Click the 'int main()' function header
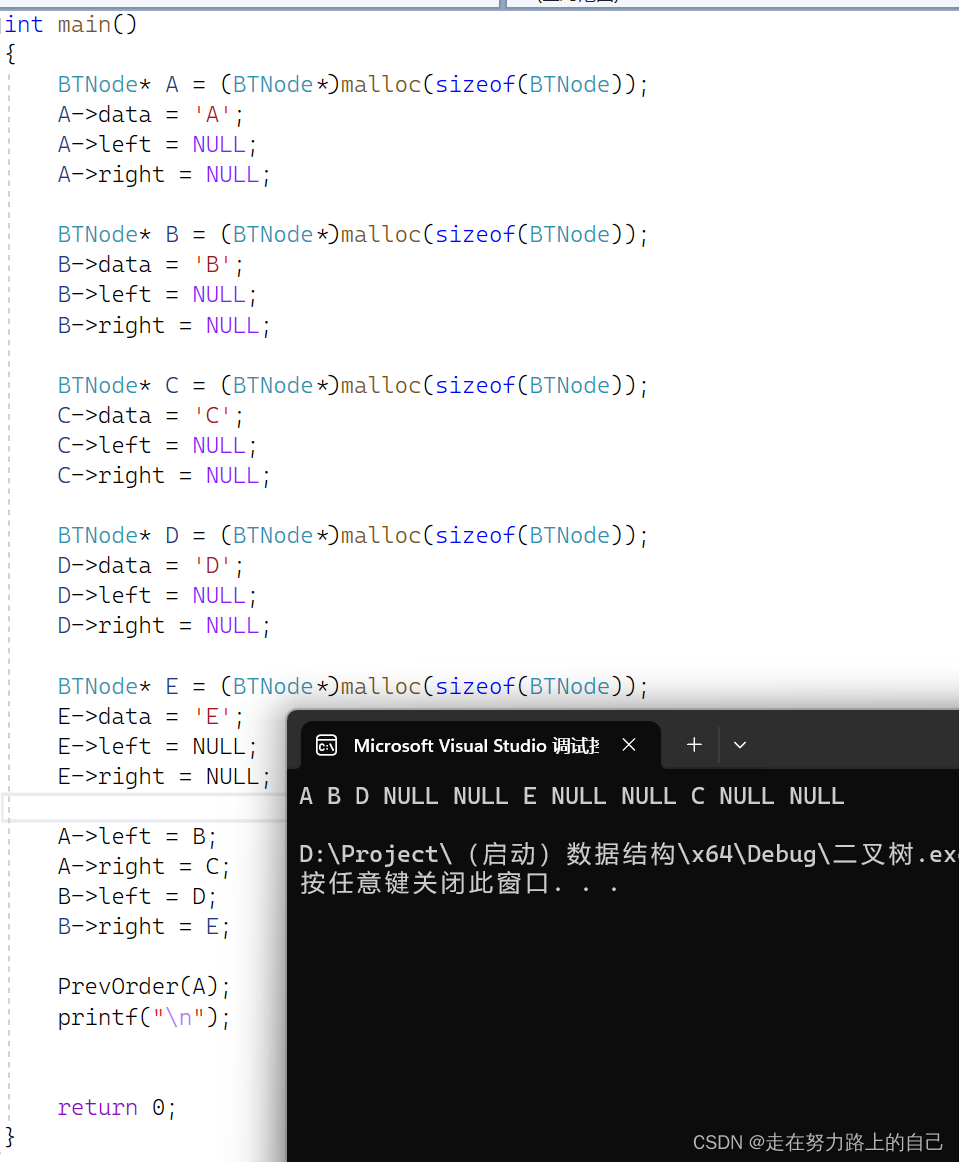The height and width of the screenshot is (1162, 959). 72,25
